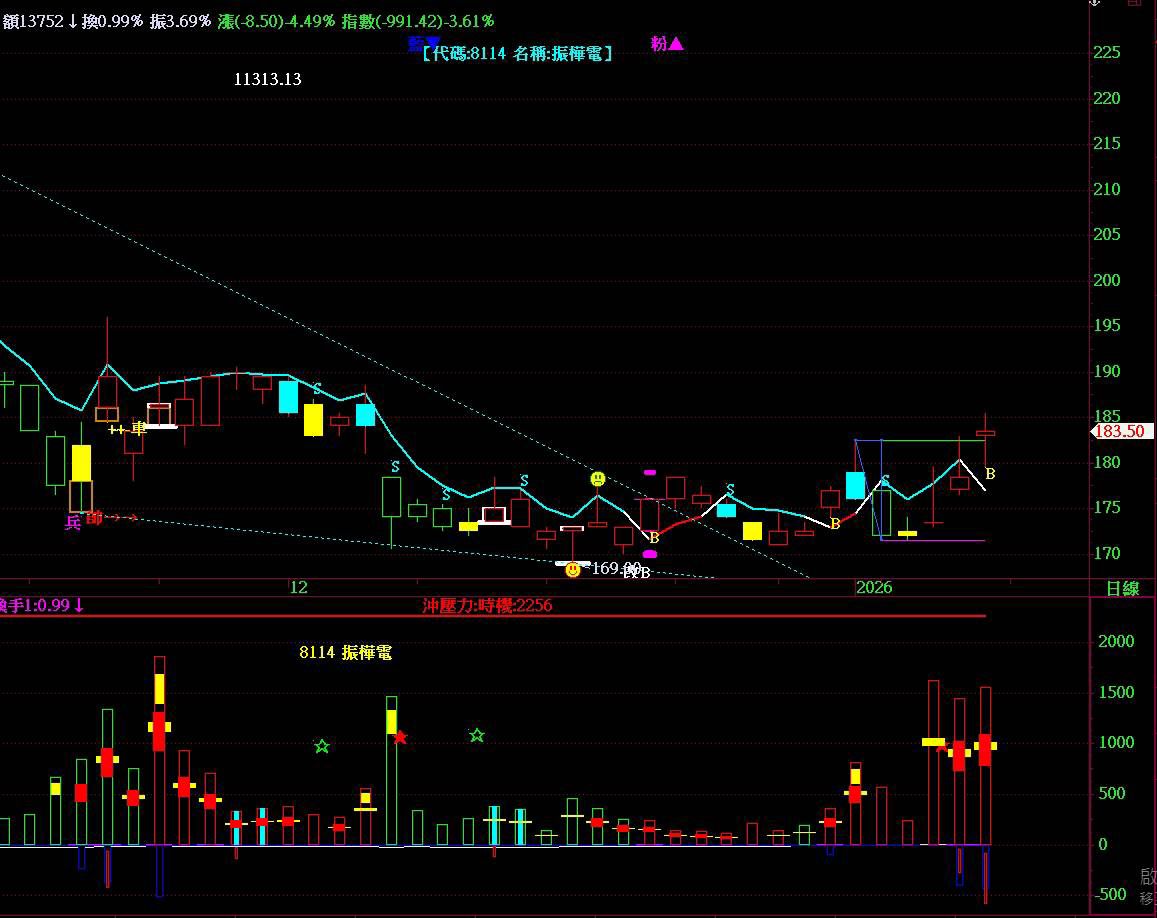
Task: Click the 200 price axis label
Action: (1107, 280)
